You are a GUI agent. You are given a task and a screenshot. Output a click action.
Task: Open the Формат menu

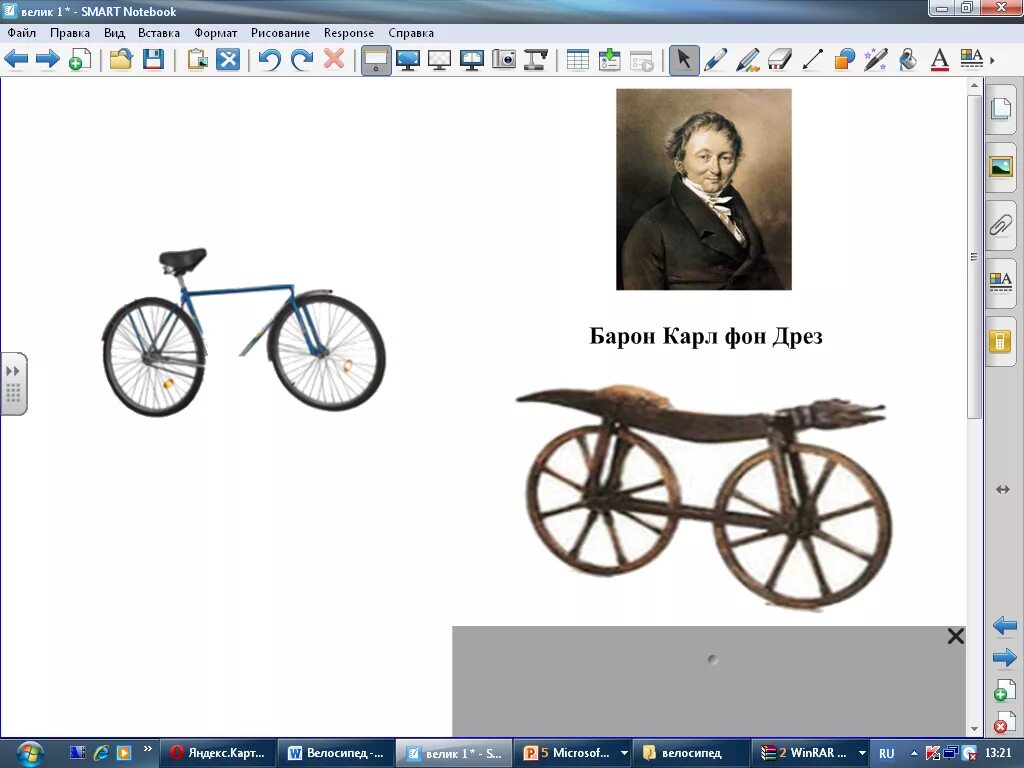(x=216, y=33)
